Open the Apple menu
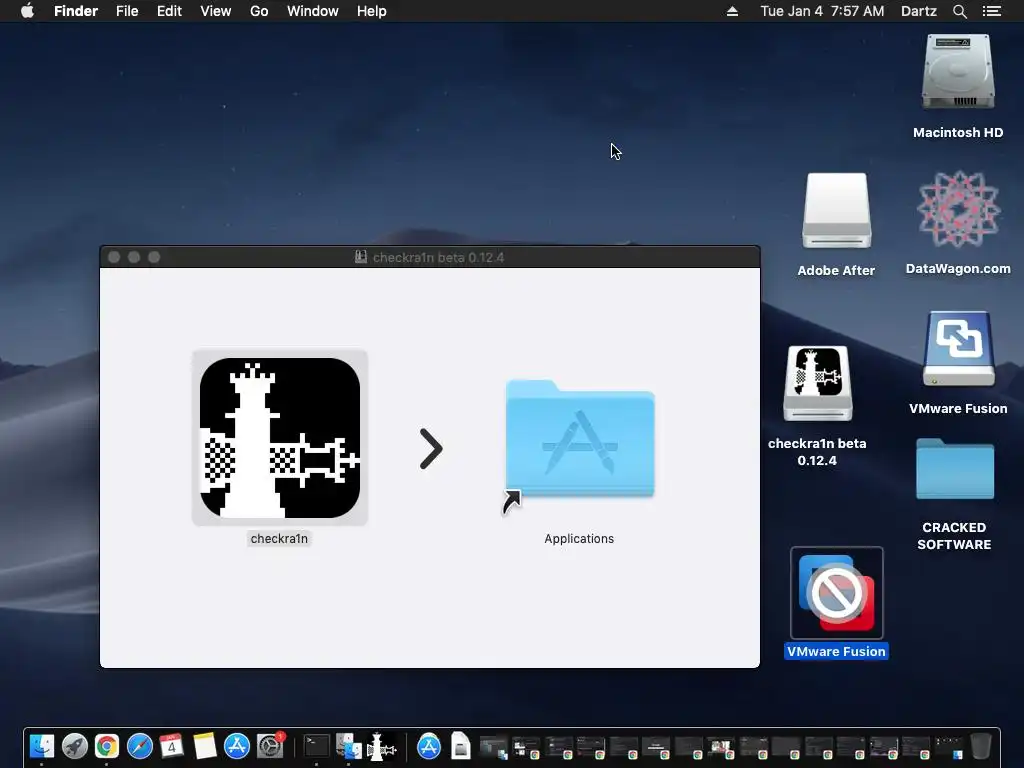Screen dimensions: 1024x768 [x=27, y=11]
